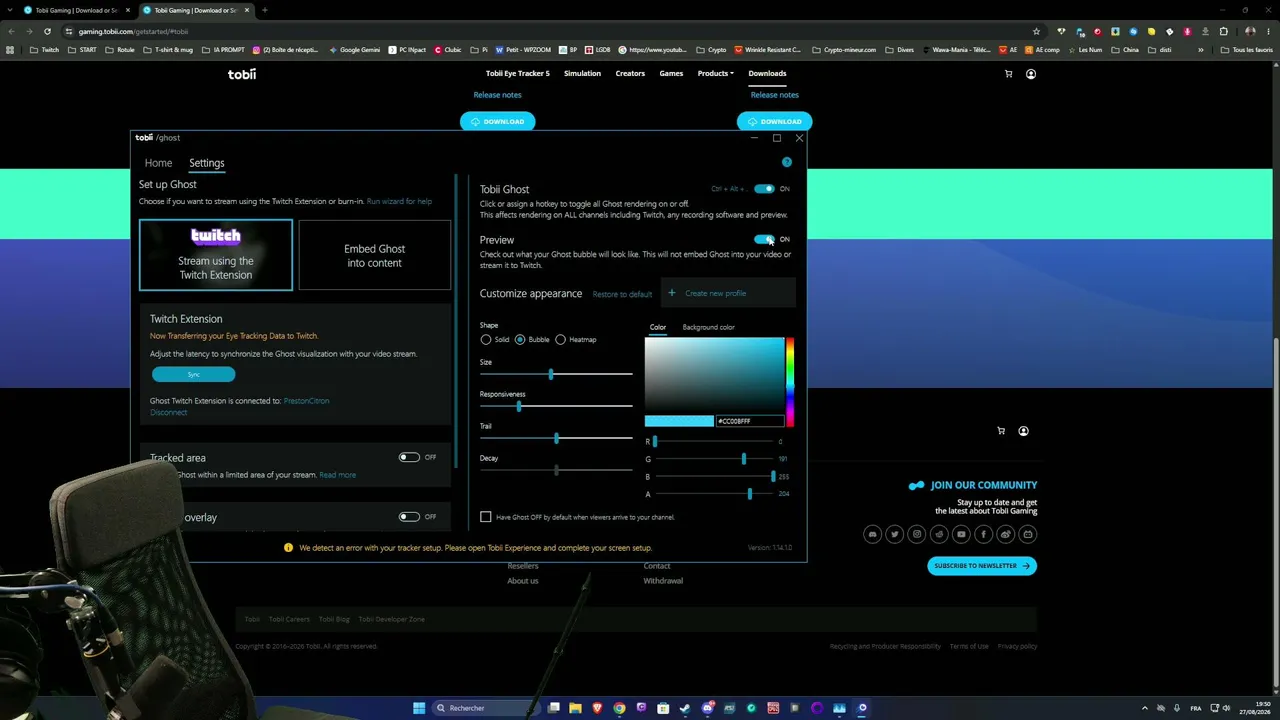
Task: Reload the browser page
Action: 47,31
